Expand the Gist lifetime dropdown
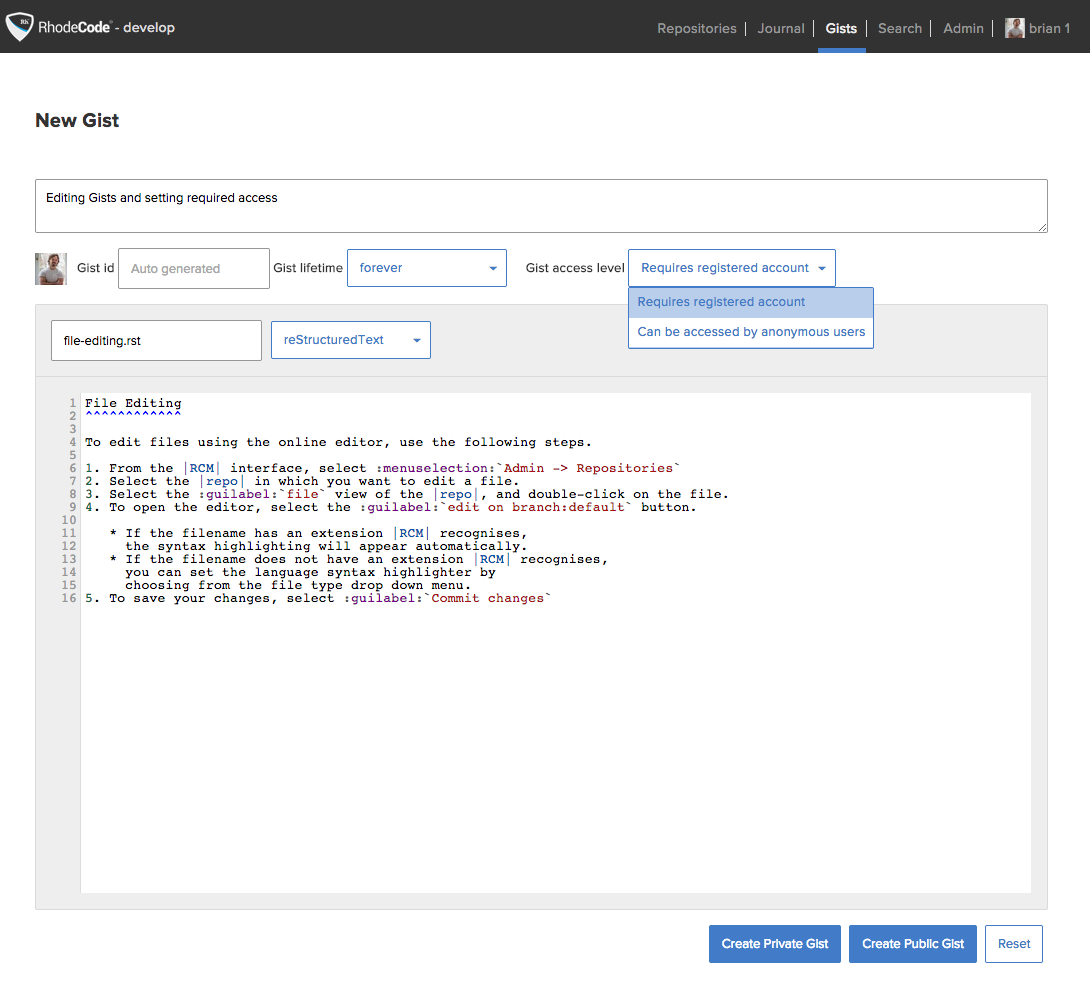 tap(426, 268)
